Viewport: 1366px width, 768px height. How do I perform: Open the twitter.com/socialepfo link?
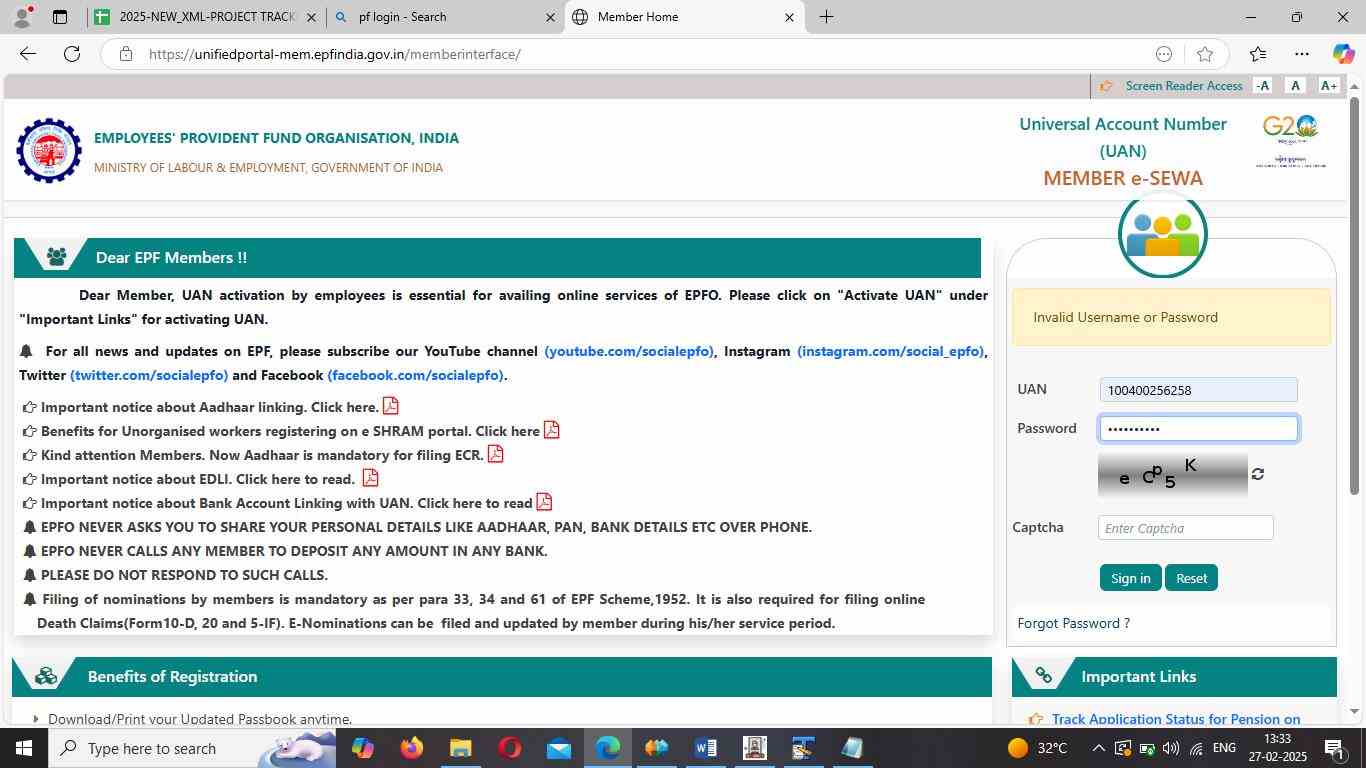tap(149, 375)
